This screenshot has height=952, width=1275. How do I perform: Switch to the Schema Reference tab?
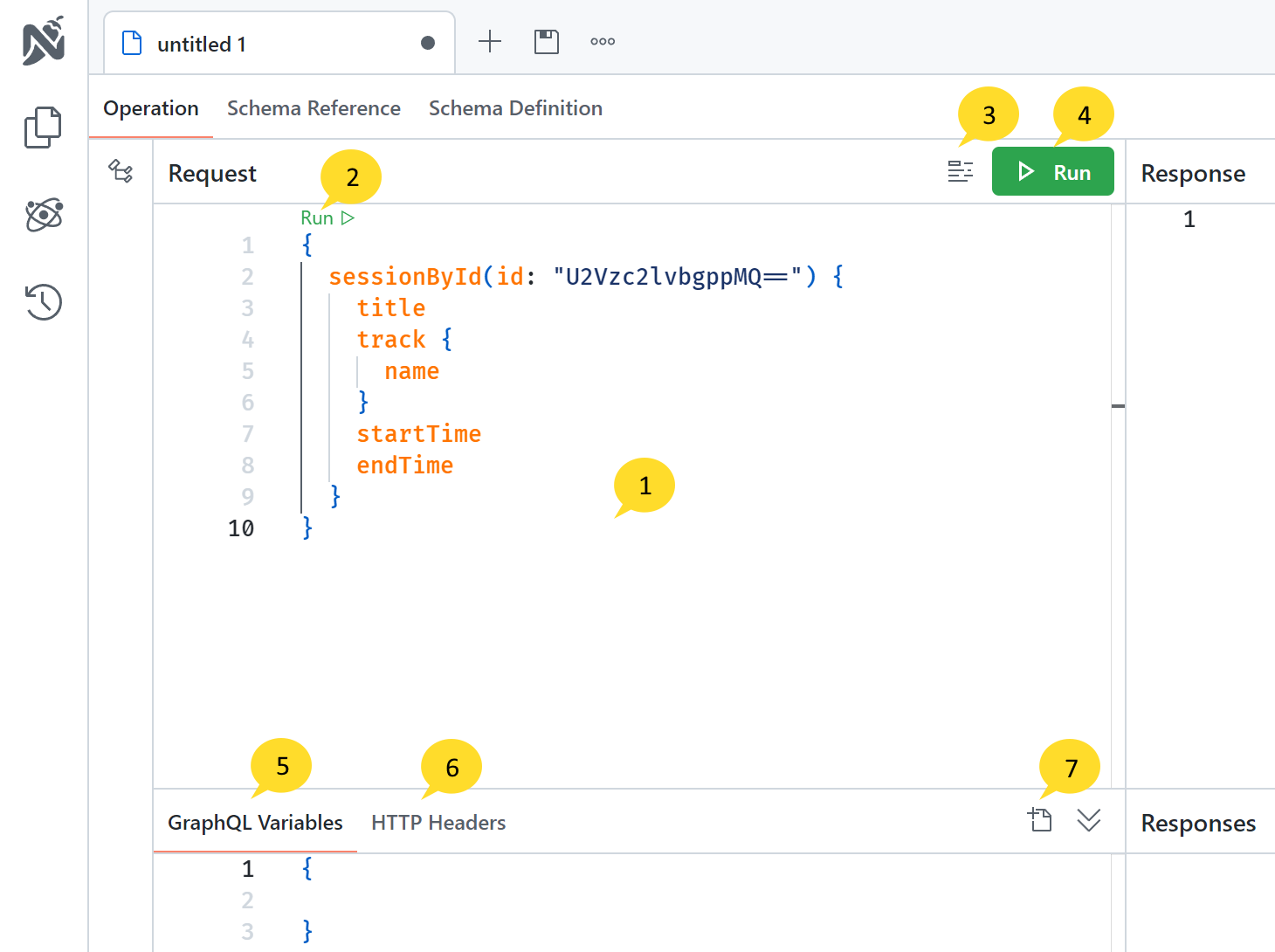314,108
